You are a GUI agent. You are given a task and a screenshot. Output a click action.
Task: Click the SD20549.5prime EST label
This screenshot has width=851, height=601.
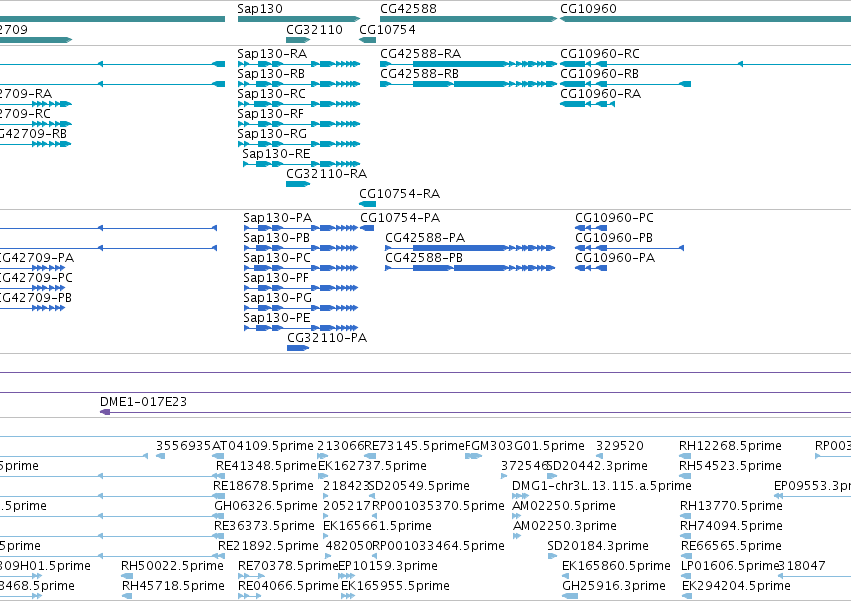point(419,486)
